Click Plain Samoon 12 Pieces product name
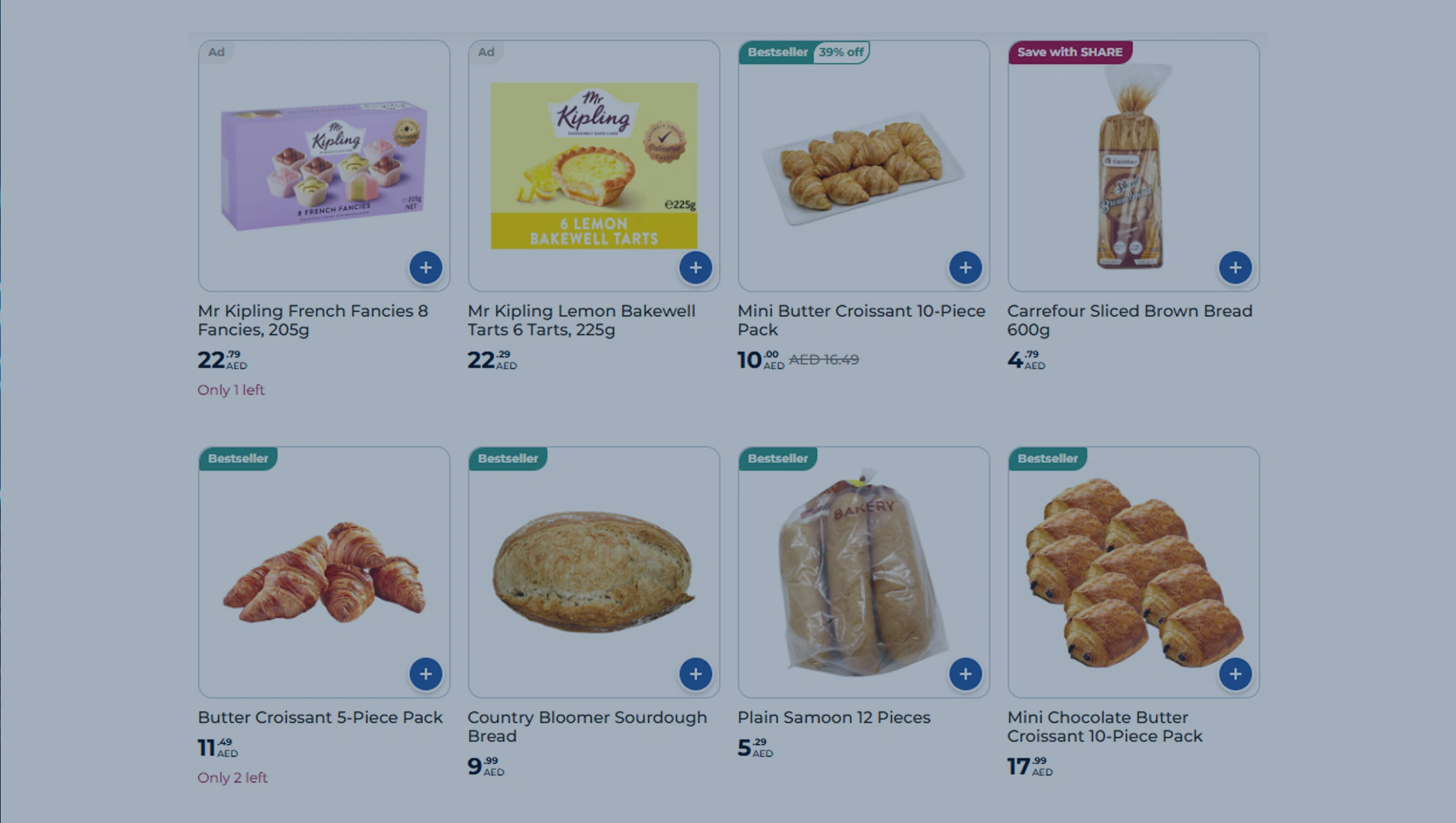 pyautogui.click(x=833, y=718)
